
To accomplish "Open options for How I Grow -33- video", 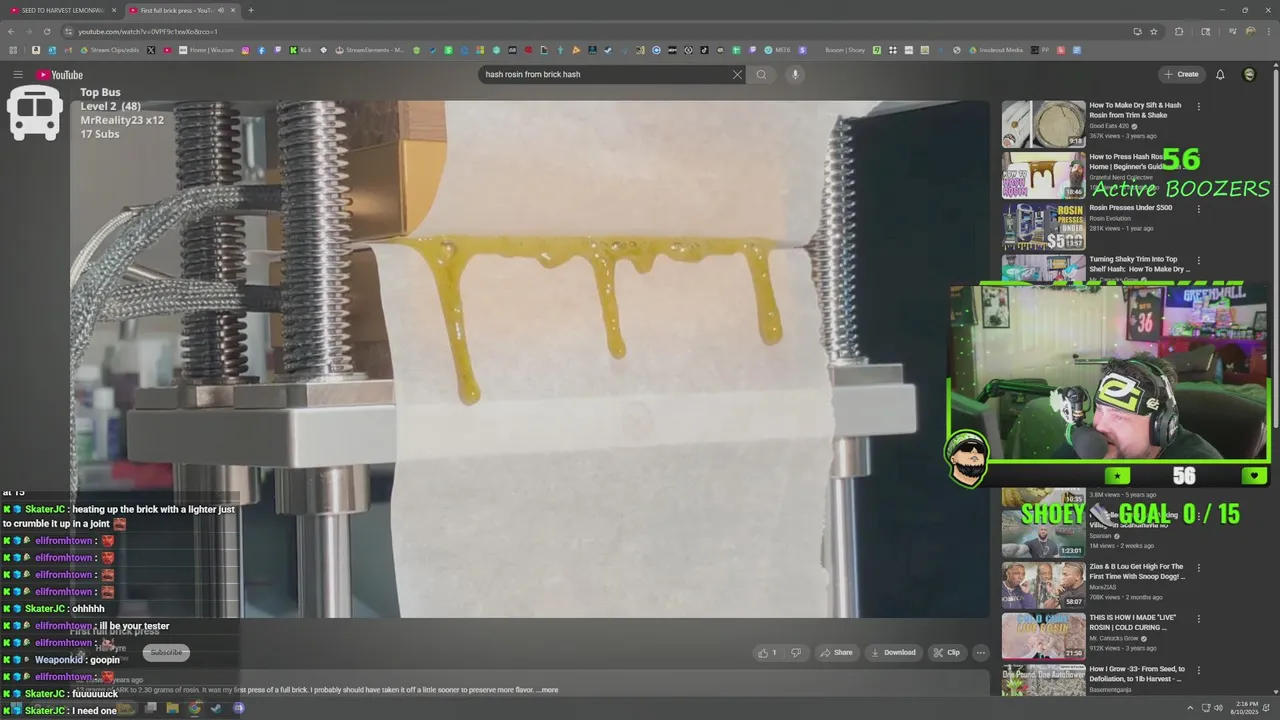I will pyautogui.click(x=1198, y=670).
